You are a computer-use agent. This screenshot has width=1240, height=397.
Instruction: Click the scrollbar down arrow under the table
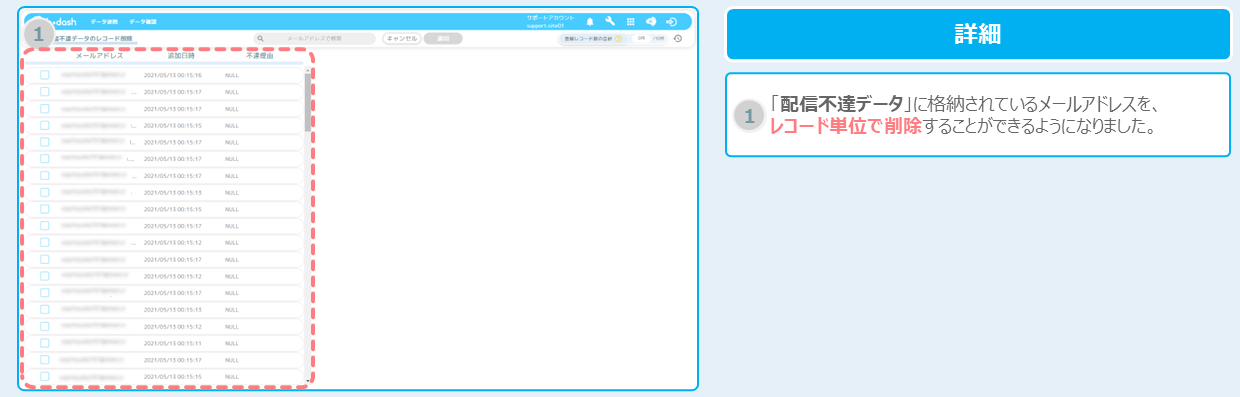pyautogui.click(x=307, y=380)
